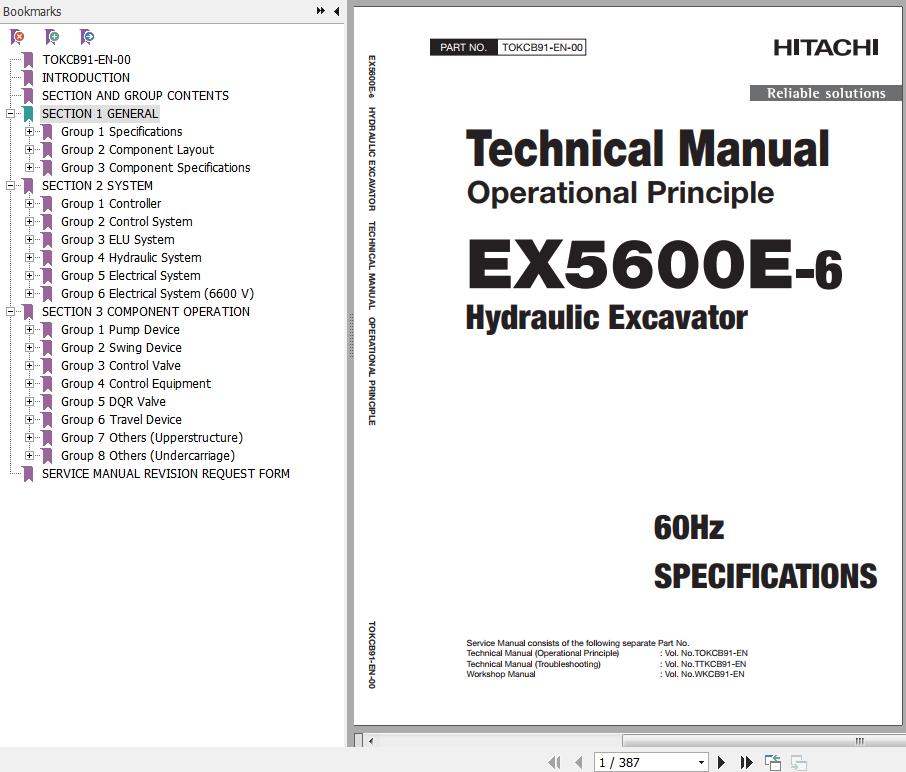The height and width of the screenshot is (772, 906).
Task: Click the bookmark options arrow icon
Action: click(87, 38)
